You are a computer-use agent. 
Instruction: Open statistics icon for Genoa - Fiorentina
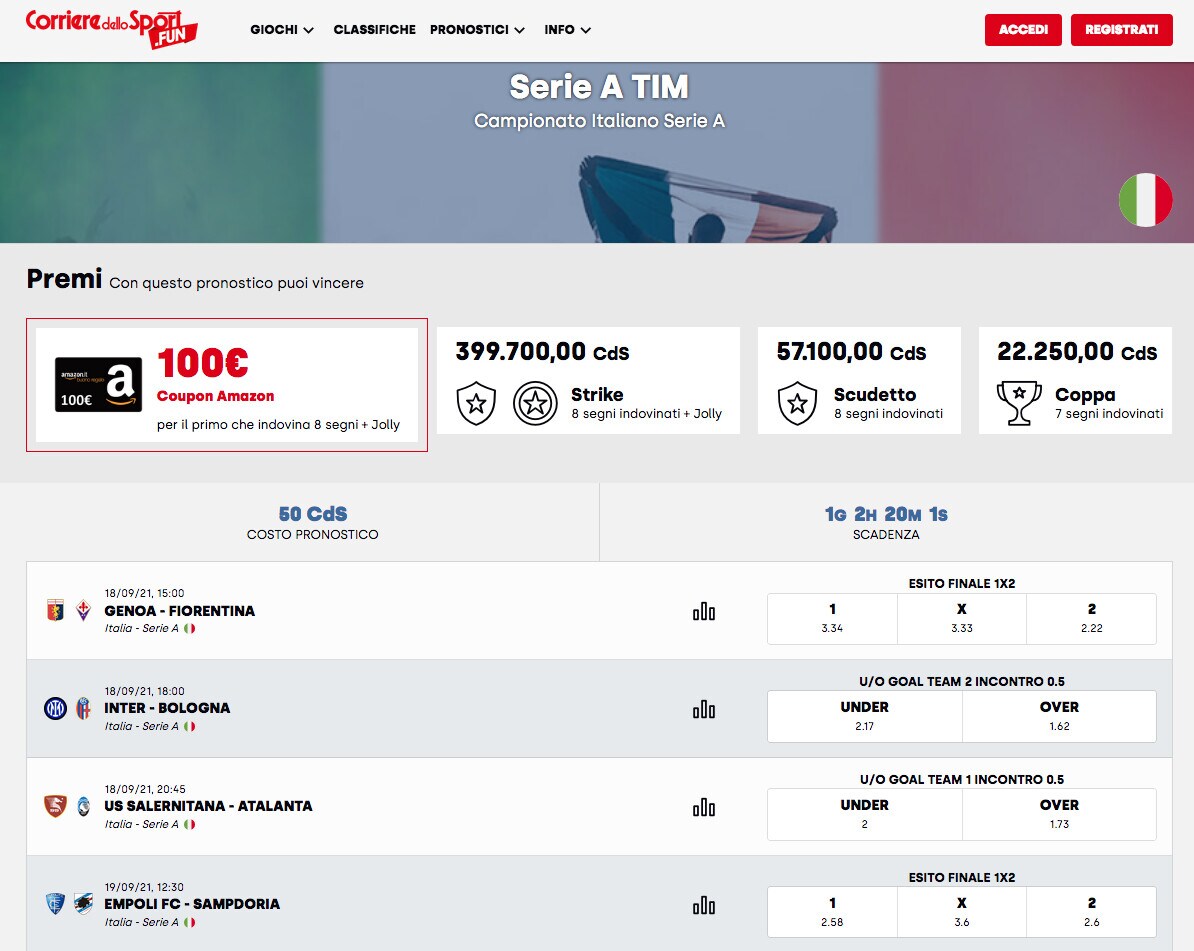704,611
